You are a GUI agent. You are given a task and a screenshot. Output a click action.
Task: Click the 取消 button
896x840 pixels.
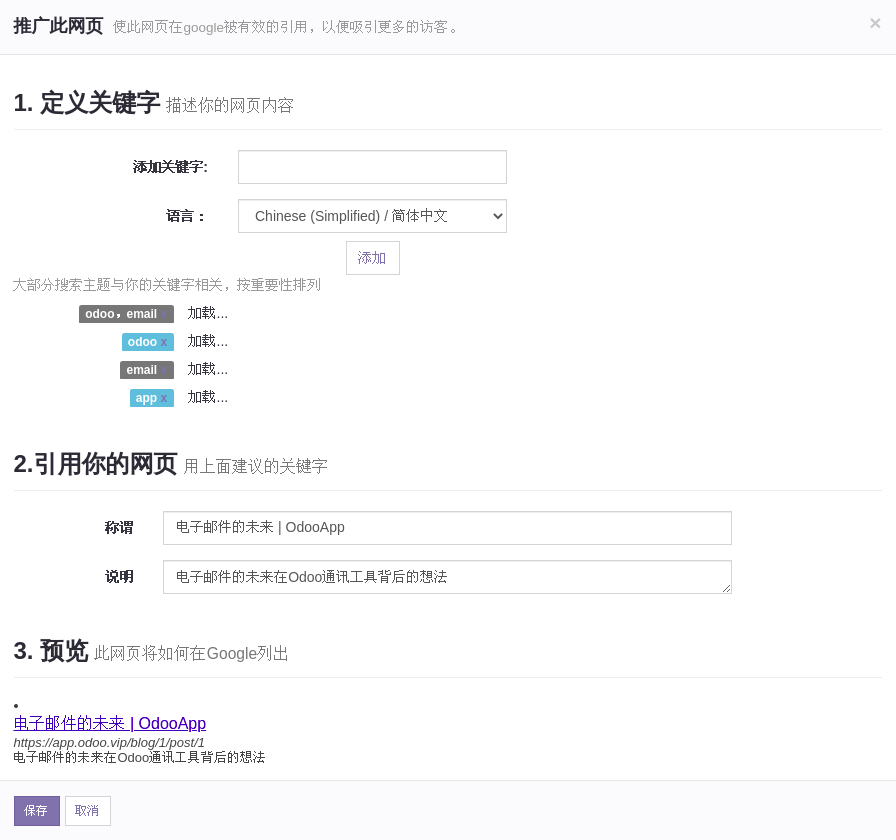[87, 810]
